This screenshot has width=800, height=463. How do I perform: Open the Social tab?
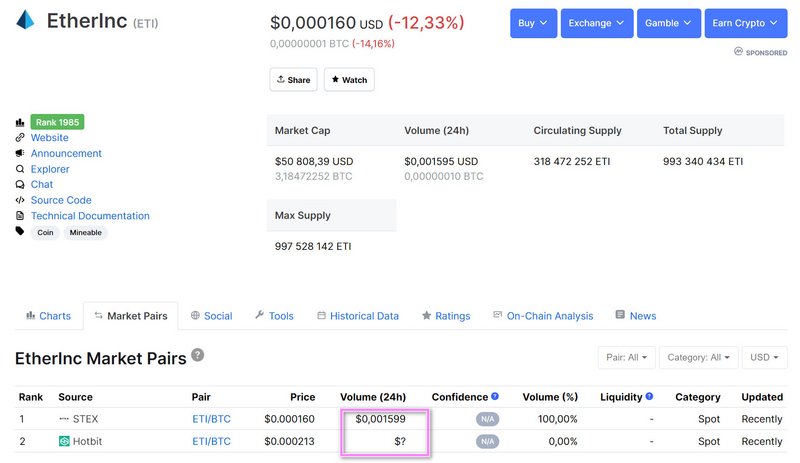pyautogui.click(x=211, y=316)
